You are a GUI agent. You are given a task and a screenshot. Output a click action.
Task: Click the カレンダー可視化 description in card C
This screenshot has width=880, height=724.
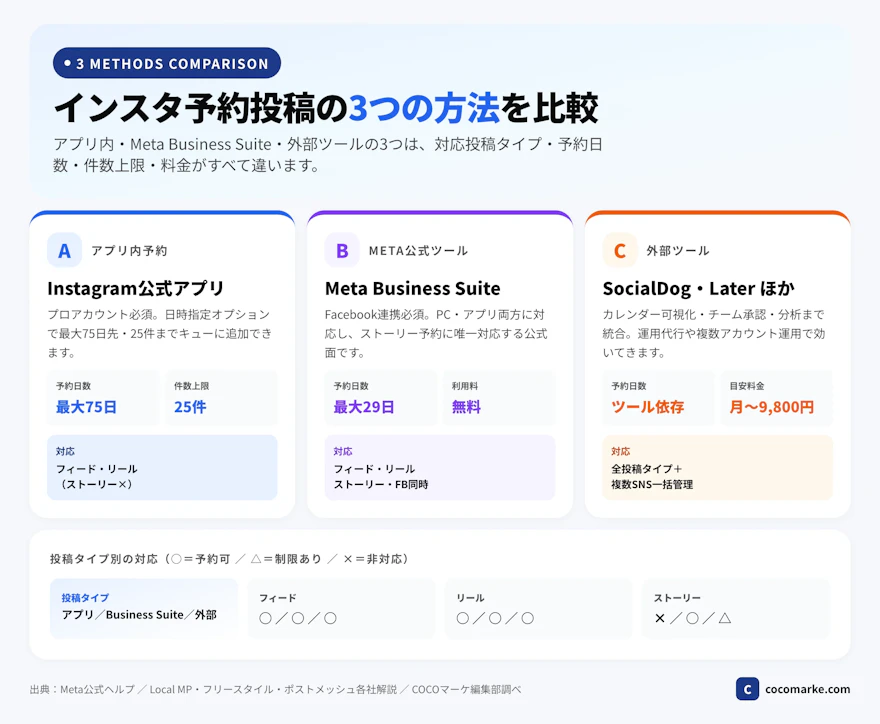click(713, 333)
